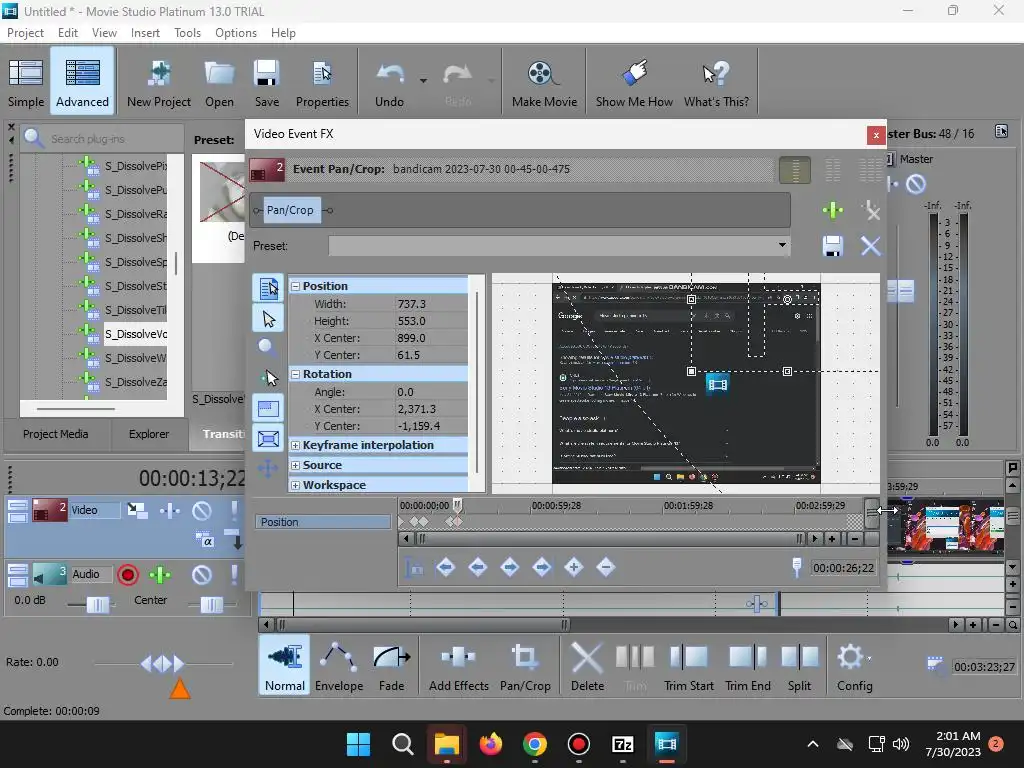This screenshot has width=1024, height=768.
Task: Collapse the Position property group
Action: pos(295,286)
